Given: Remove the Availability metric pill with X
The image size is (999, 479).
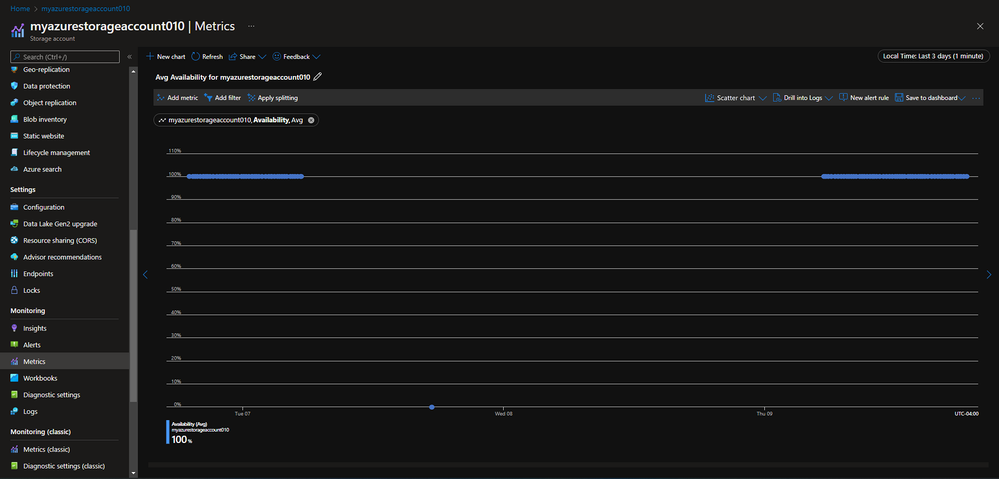Looking at the screenshot, I should (311, 120).
